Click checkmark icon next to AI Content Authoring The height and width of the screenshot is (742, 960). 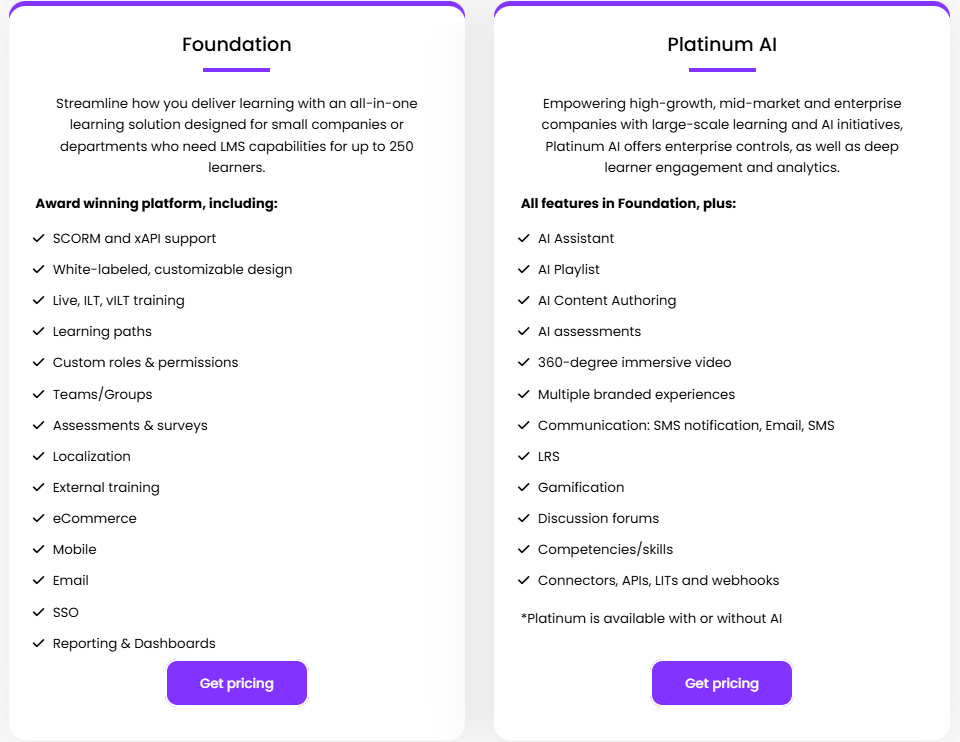pyautogui.click(x=524, y=301)
